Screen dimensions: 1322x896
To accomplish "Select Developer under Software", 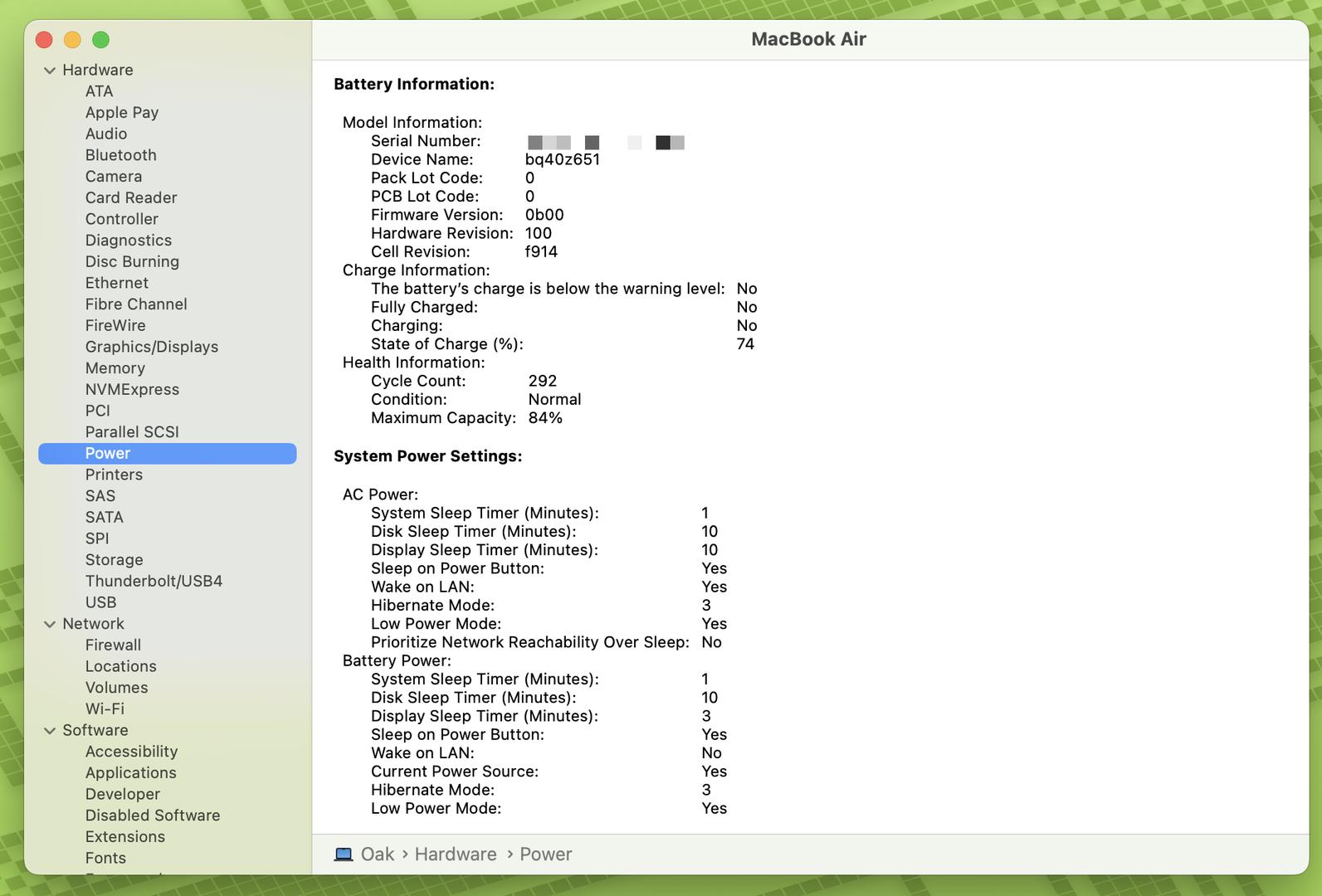I will [122, 794].
